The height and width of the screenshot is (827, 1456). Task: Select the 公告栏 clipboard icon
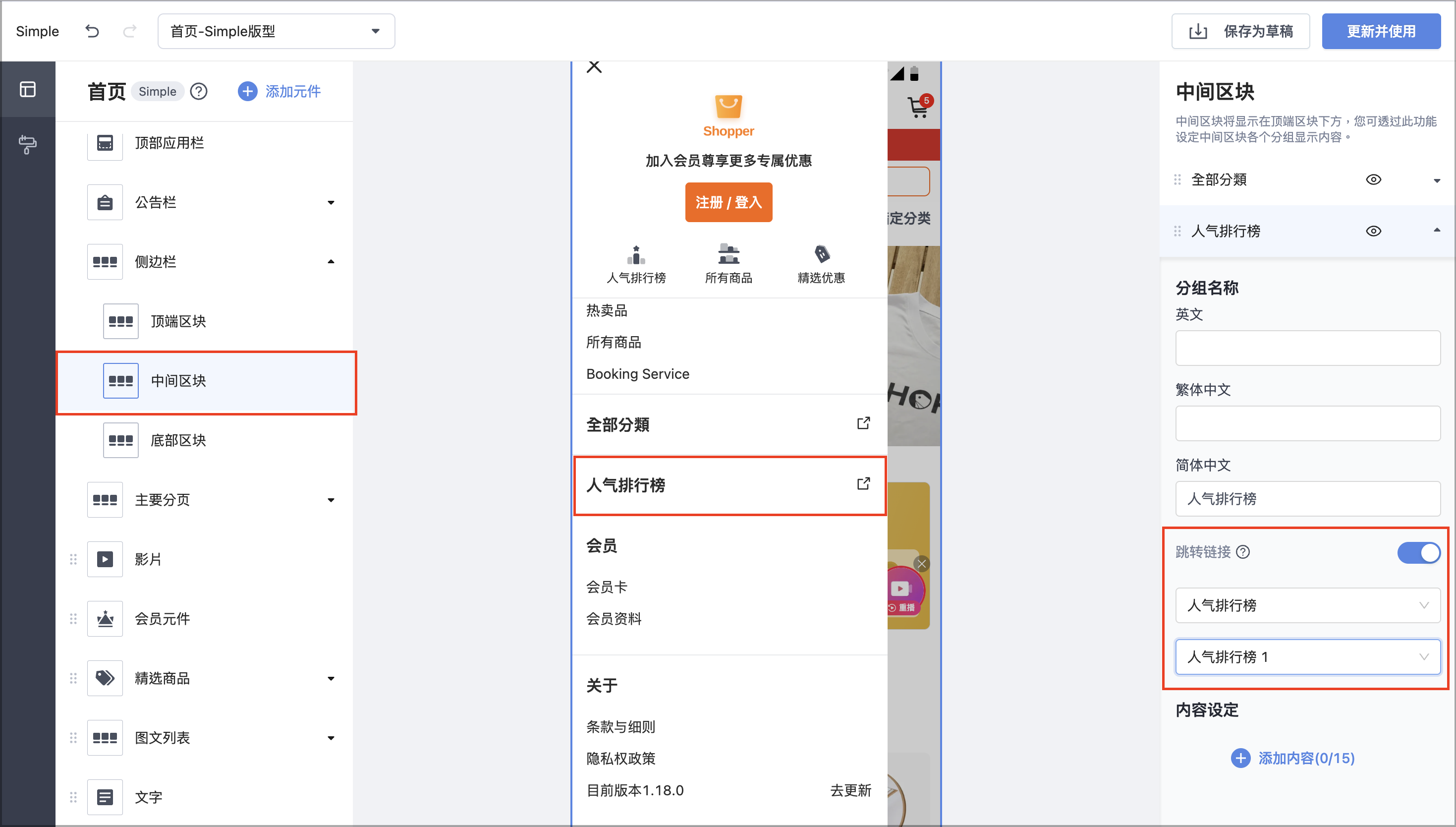105,202
